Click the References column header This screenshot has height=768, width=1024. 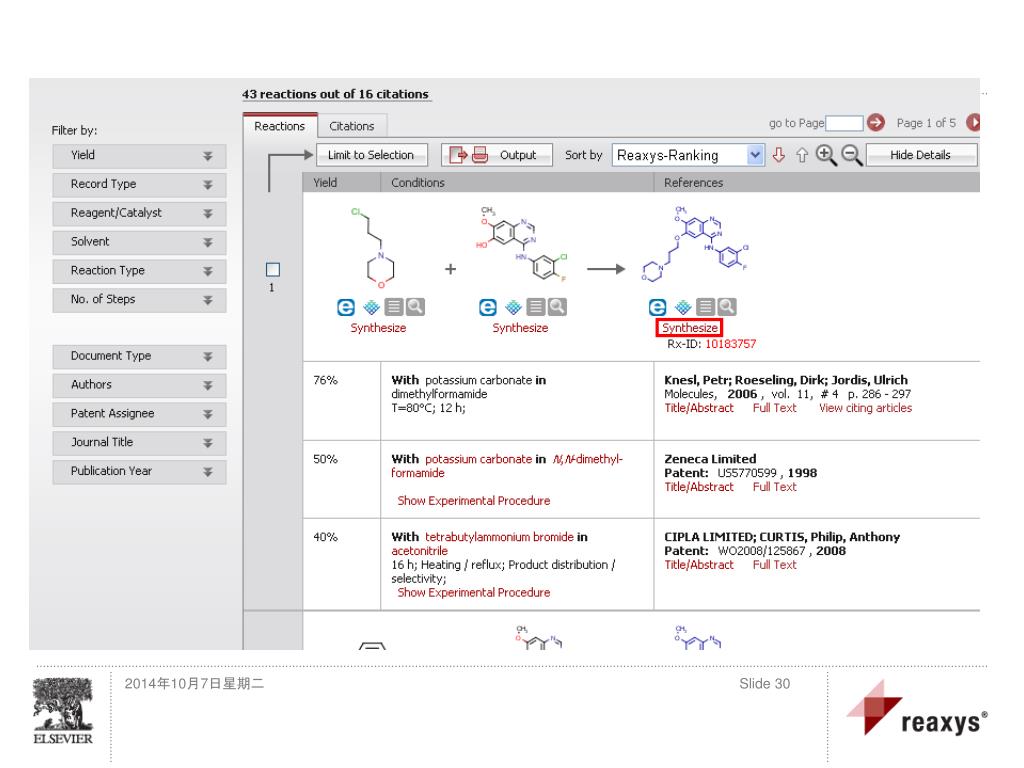pos(816,183)
